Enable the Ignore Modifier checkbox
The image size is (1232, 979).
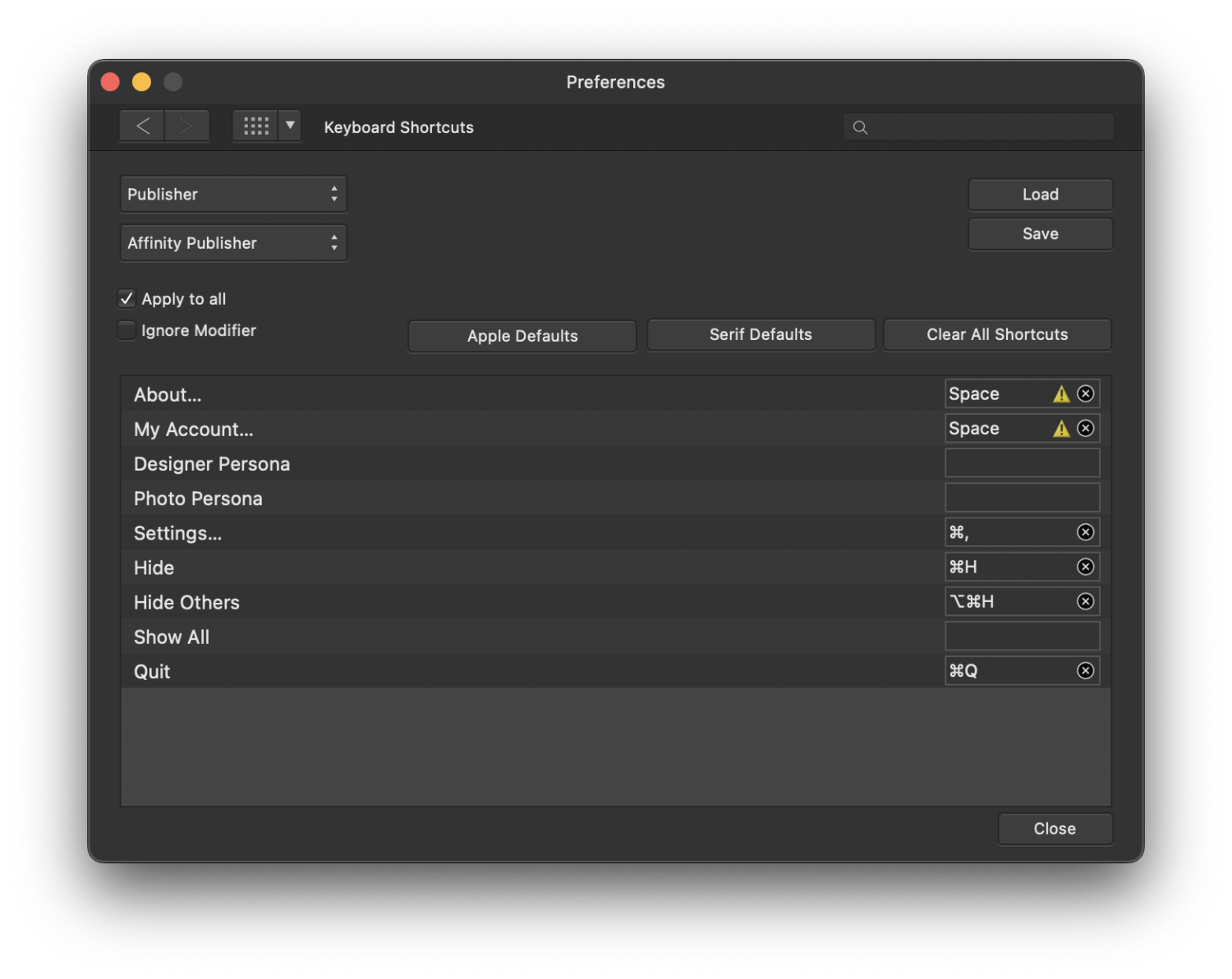coord(126,330)
